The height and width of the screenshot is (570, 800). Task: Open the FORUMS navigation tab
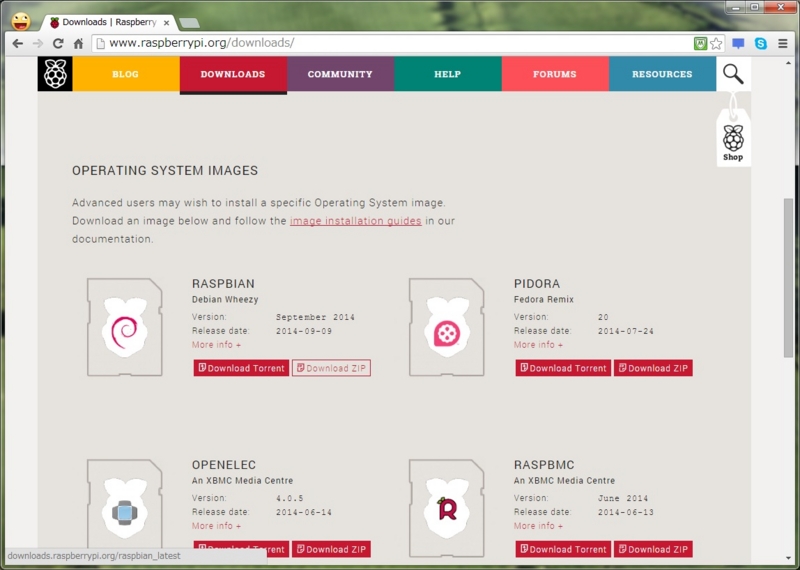pyautogui.click(x=555, y=74)
